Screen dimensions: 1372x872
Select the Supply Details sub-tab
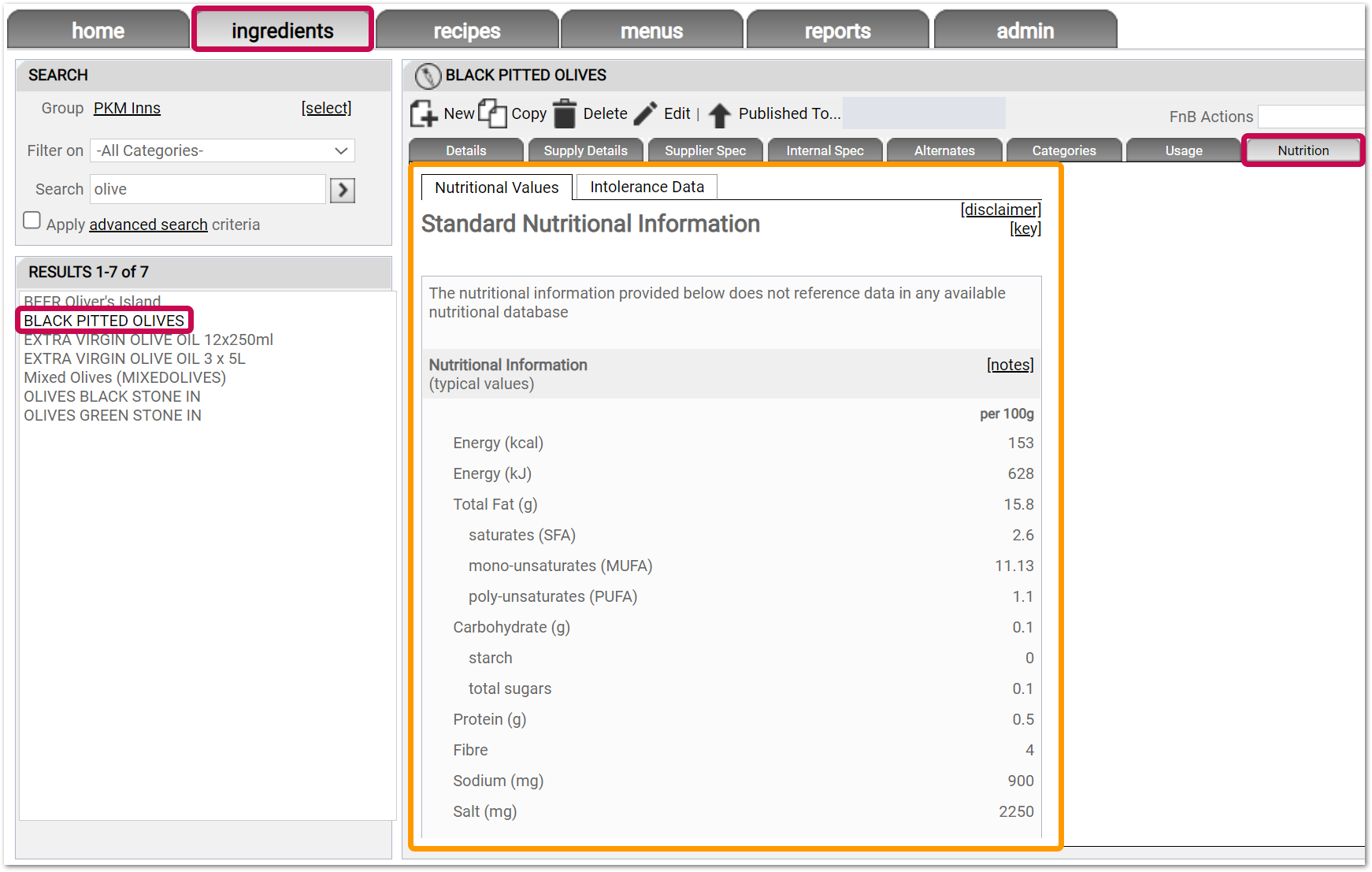586,150
